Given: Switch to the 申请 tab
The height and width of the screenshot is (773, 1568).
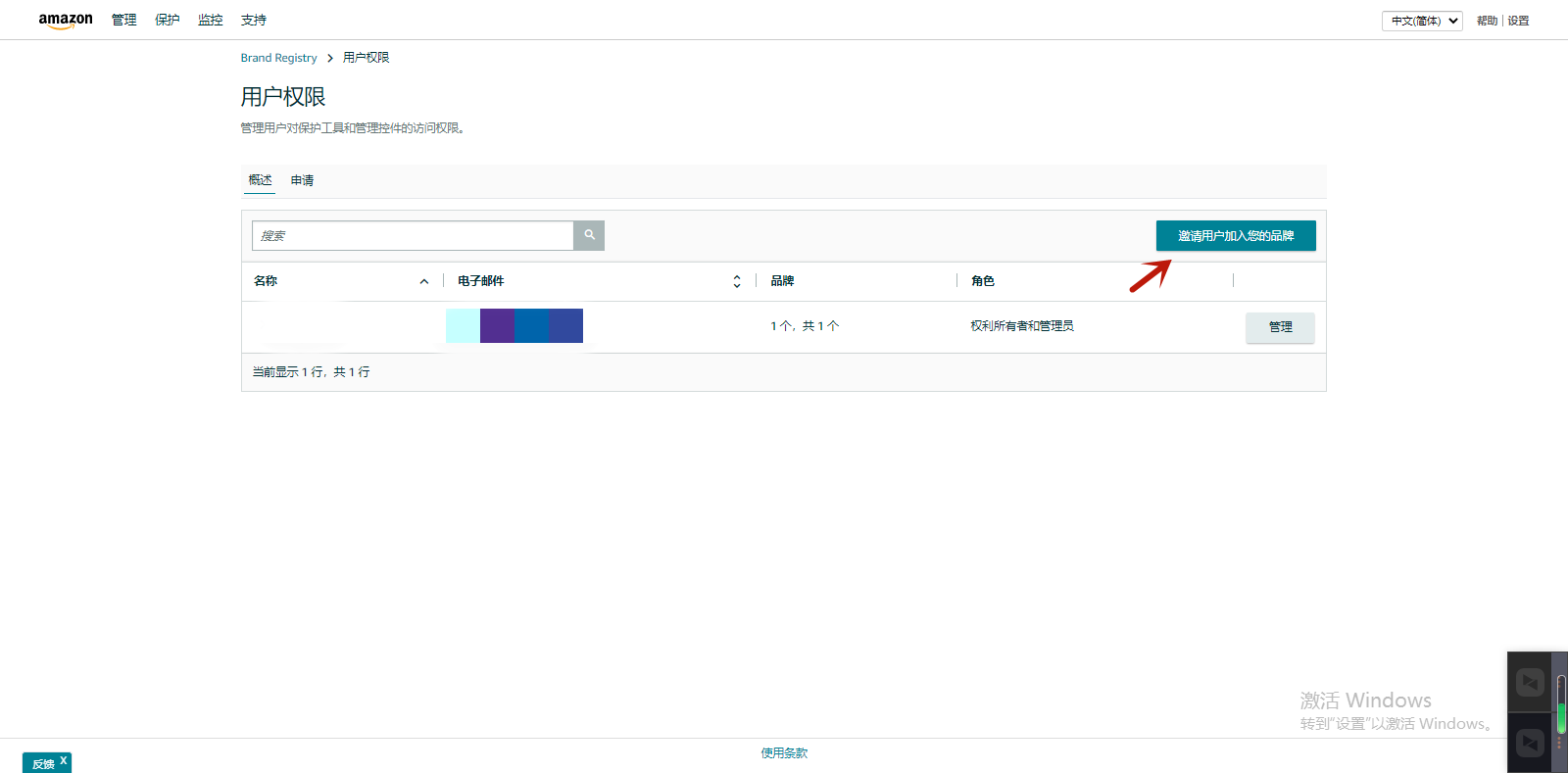Looking at the screenshot, I should pos(302,180).
